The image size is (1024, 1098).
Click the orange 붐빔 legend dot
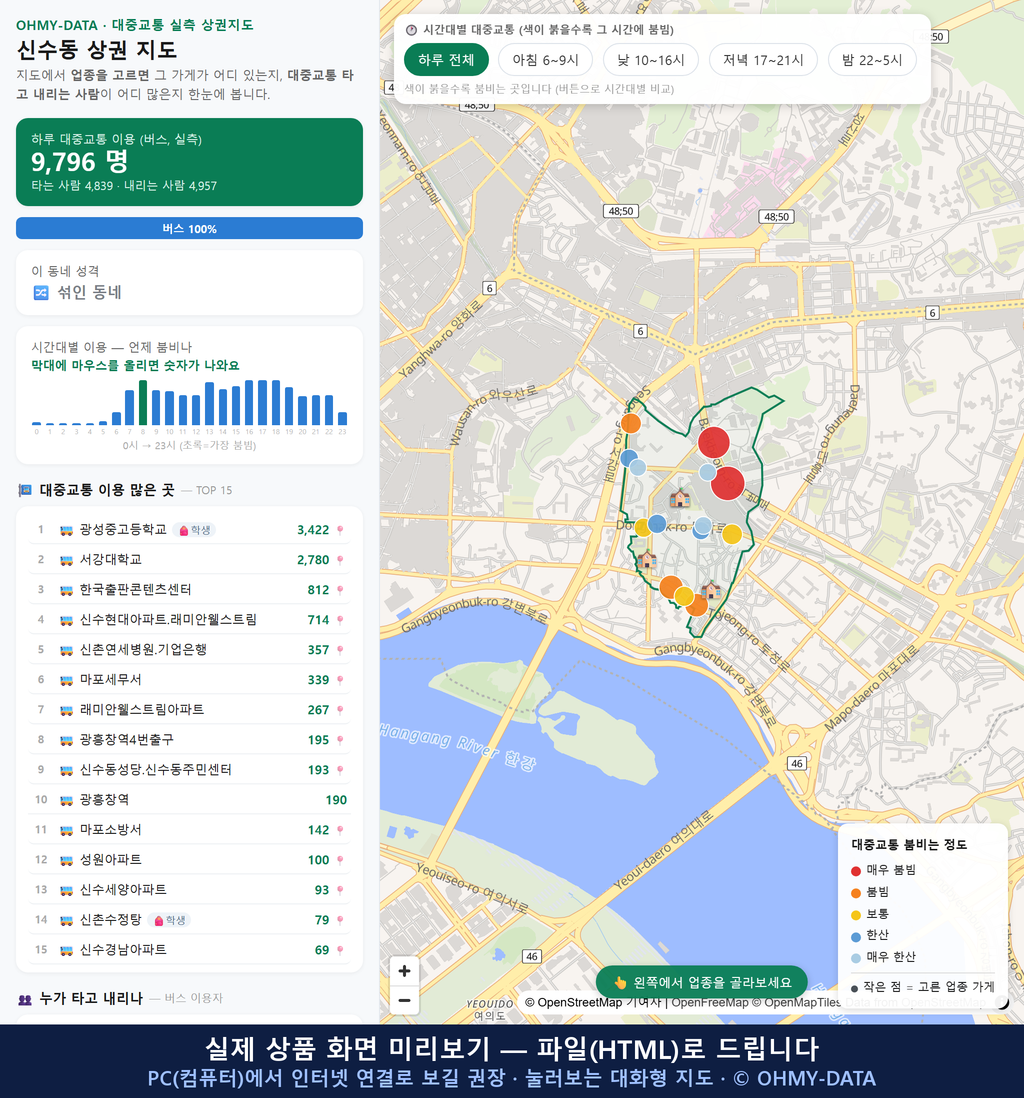pyautogui.click(x=855, y=893)
